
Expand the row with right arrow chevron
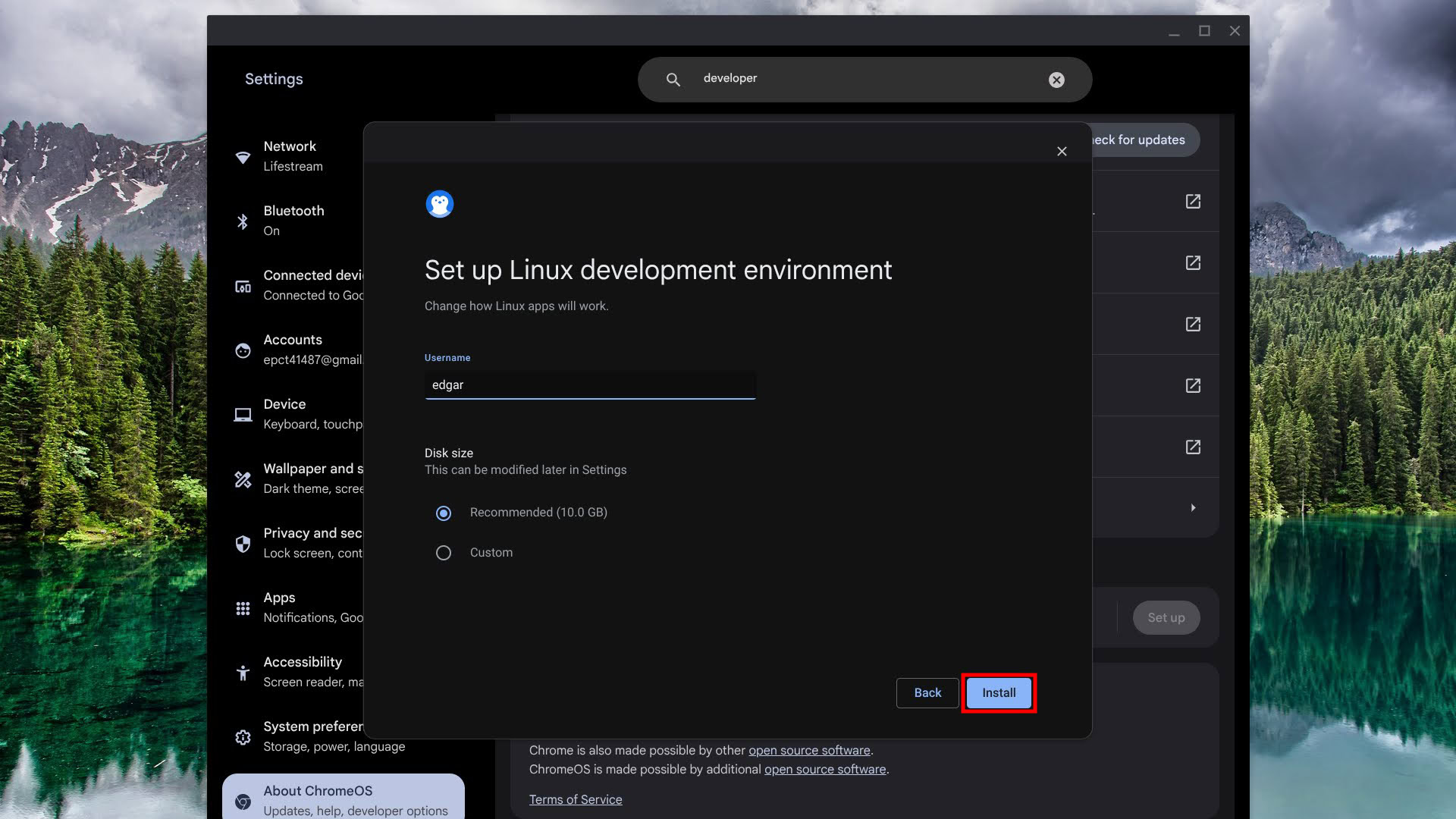click(x=1193, y=507)
